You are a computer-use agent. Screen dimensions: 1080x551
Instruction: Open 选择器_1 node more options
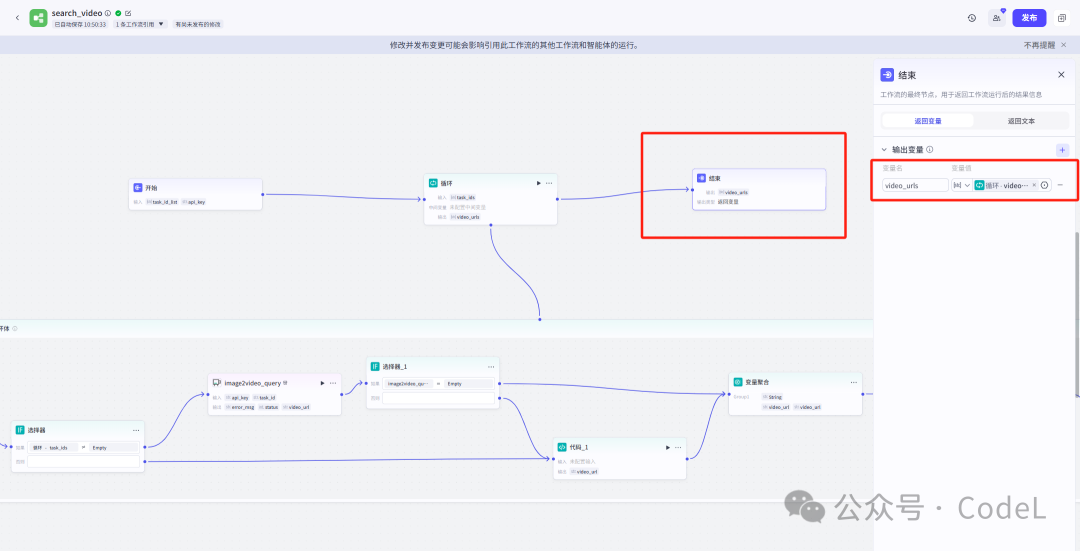pyautogui.click(x=491, y=366)
